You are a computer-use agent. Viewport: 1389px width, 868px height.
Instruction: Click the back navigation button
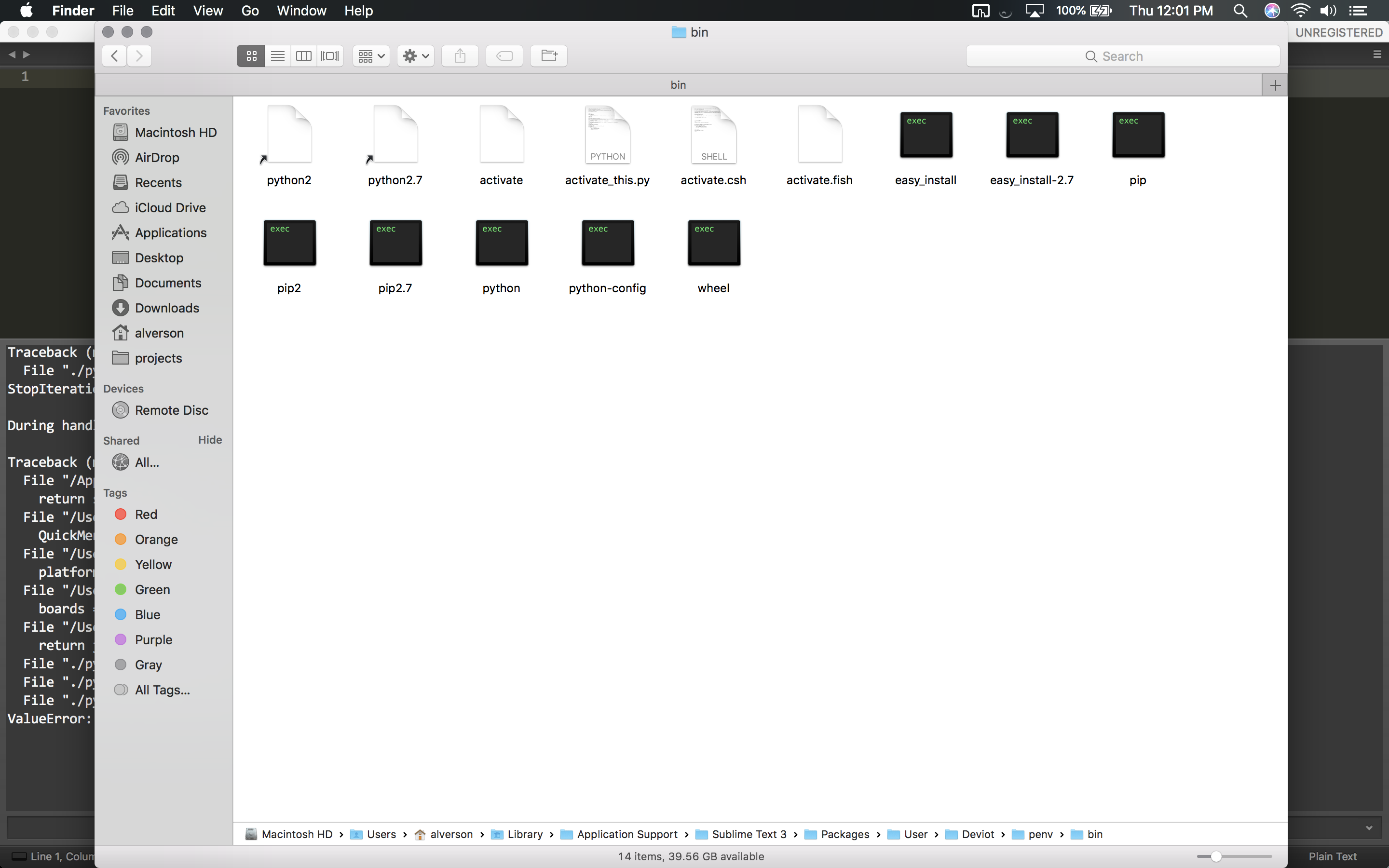pyautogui.click(x=114, y=55)
